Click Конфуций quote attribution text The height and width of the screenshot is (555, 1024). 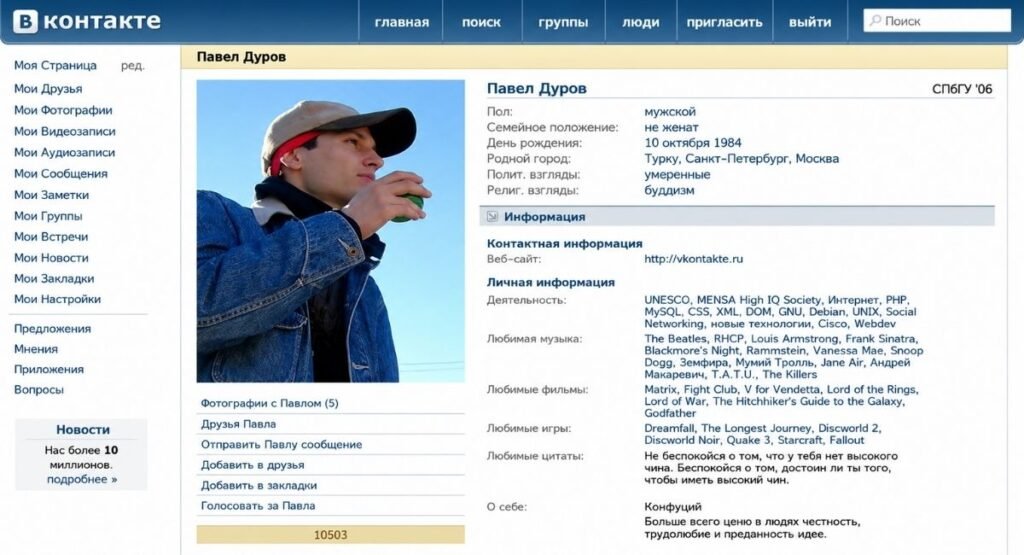(x=673, y=507)
